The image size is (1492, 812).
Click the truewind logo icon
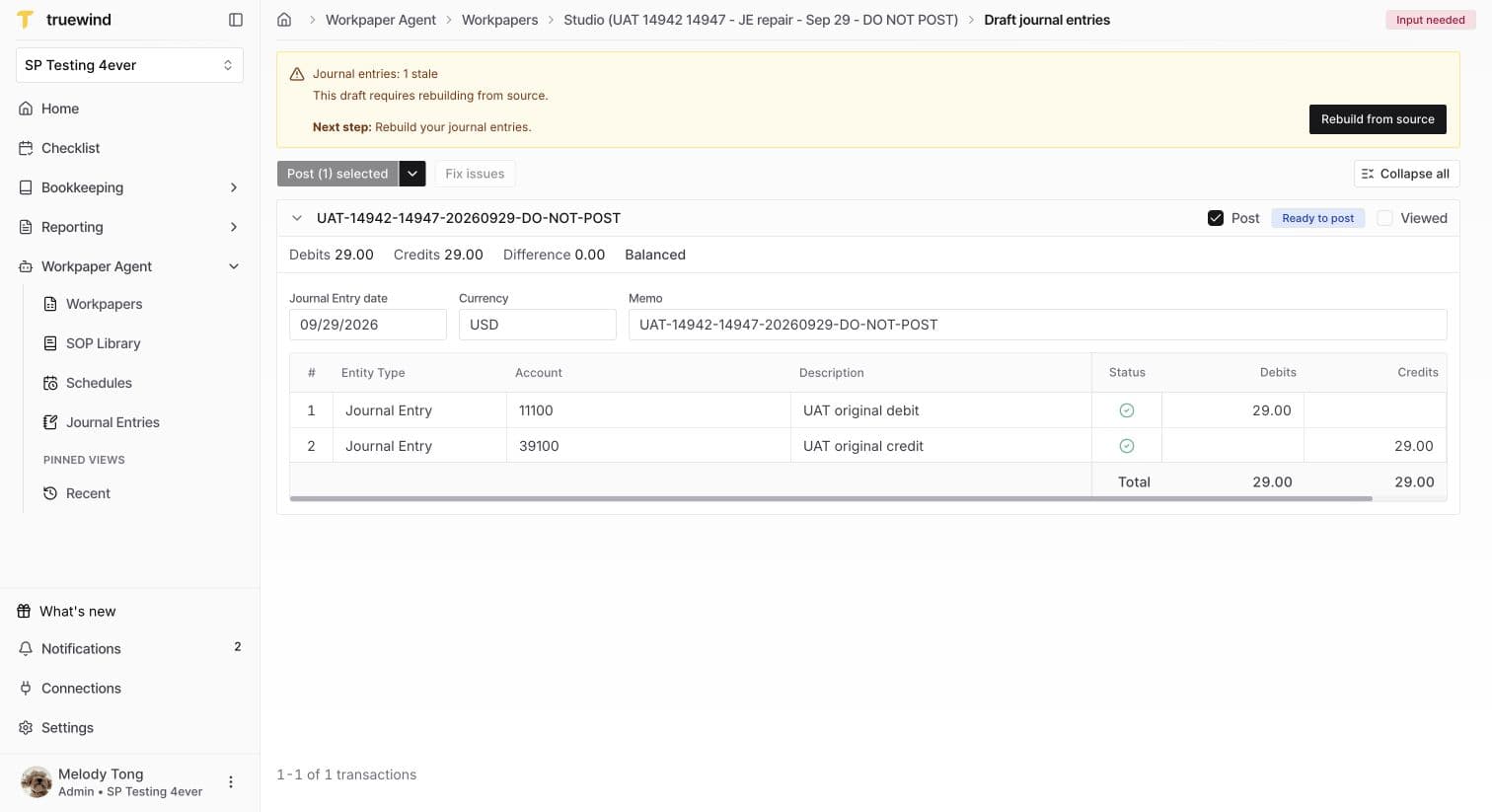[26, 20]
